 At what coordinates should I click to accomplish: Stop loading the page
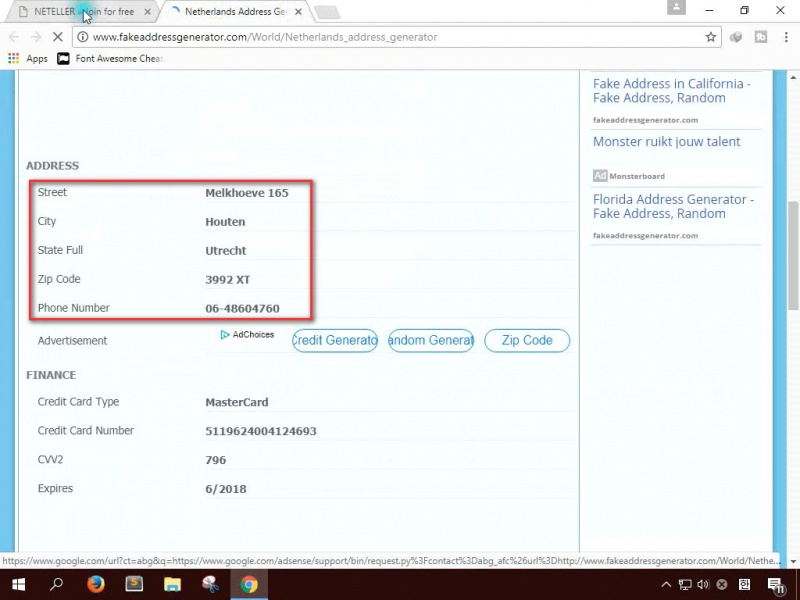[x=58, y=37]
